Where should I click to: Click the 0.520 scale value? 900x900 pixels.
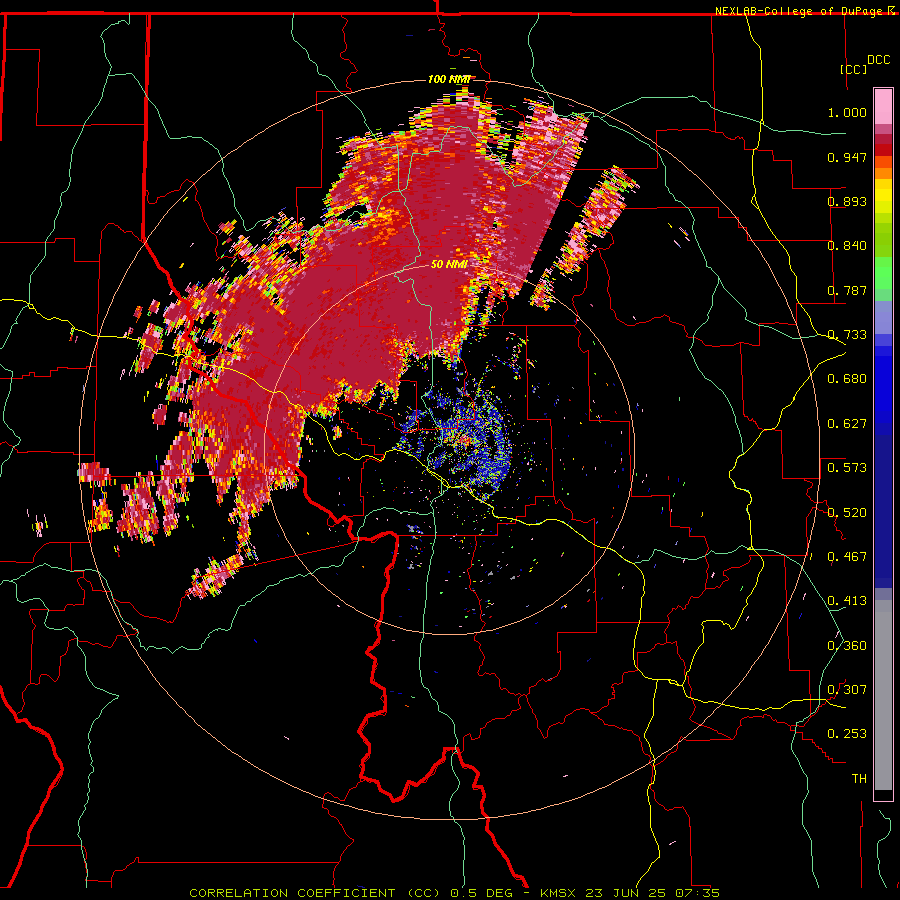pos(847,513)
